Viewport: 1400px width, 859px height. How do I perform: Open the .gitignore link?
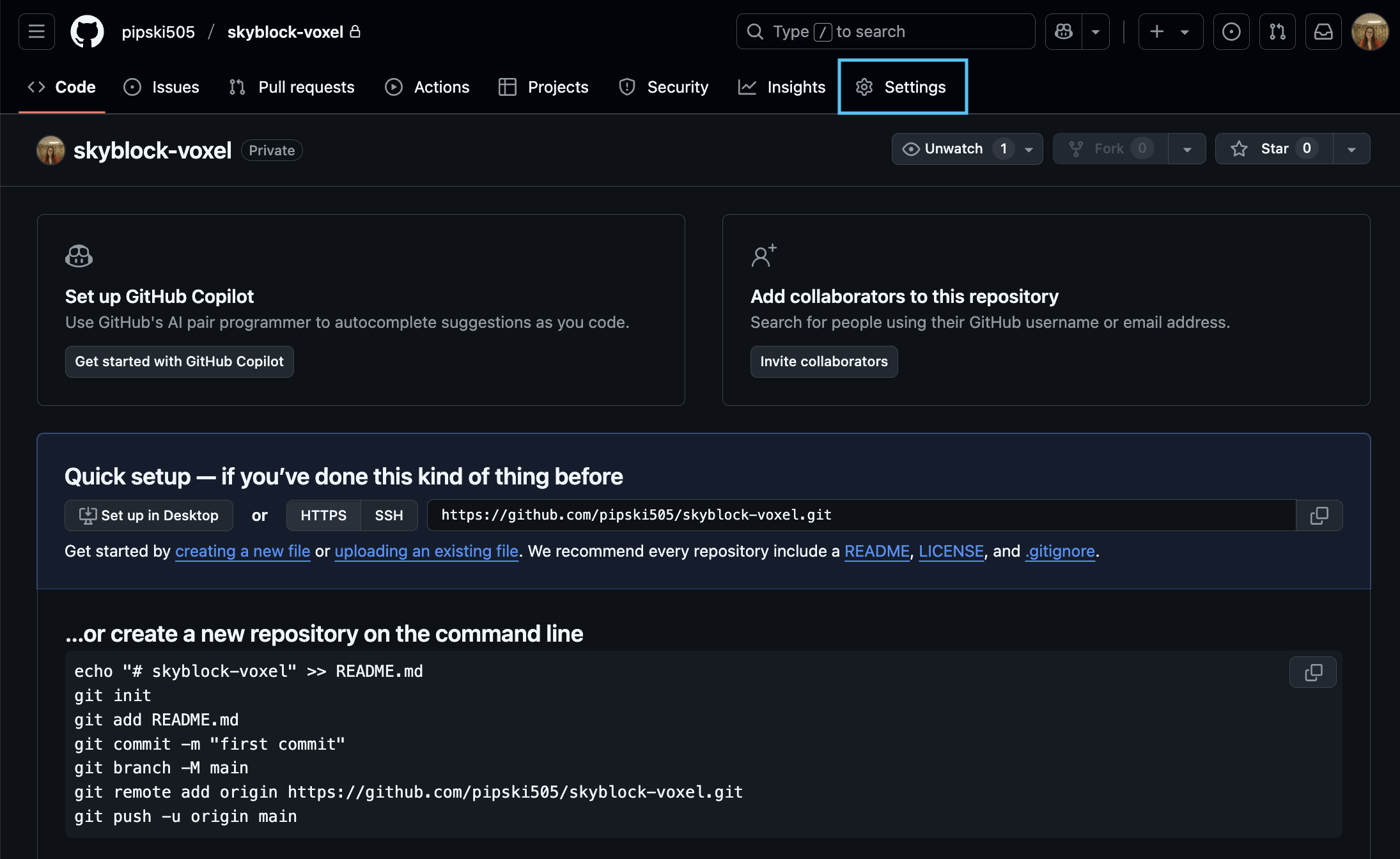(1060, 551)
